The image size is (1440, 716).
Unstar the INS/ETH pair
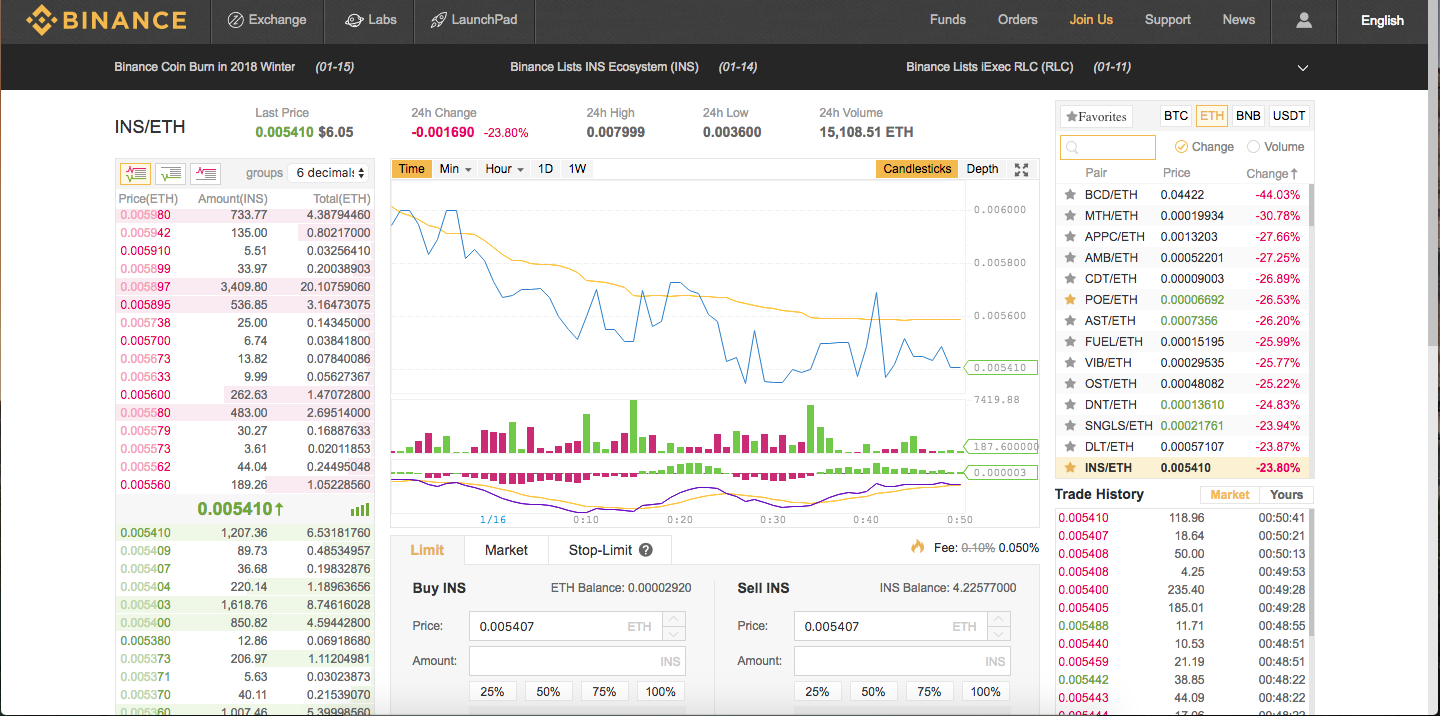click(1070, 468)
